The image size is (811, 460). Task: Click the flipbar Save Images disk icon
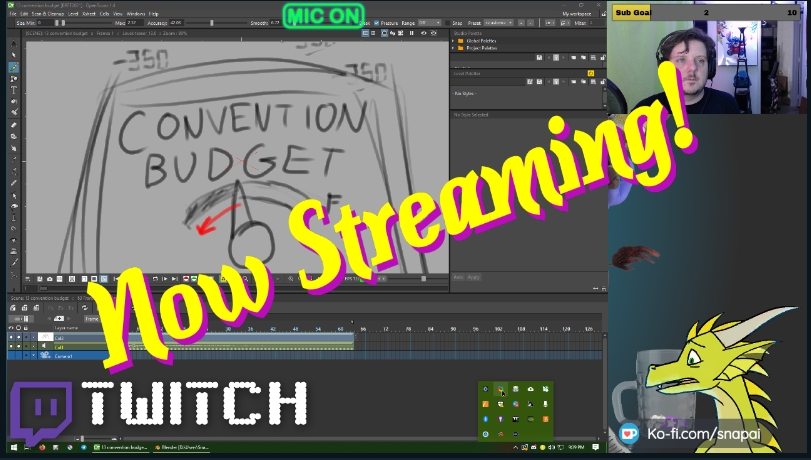point(39,279)
